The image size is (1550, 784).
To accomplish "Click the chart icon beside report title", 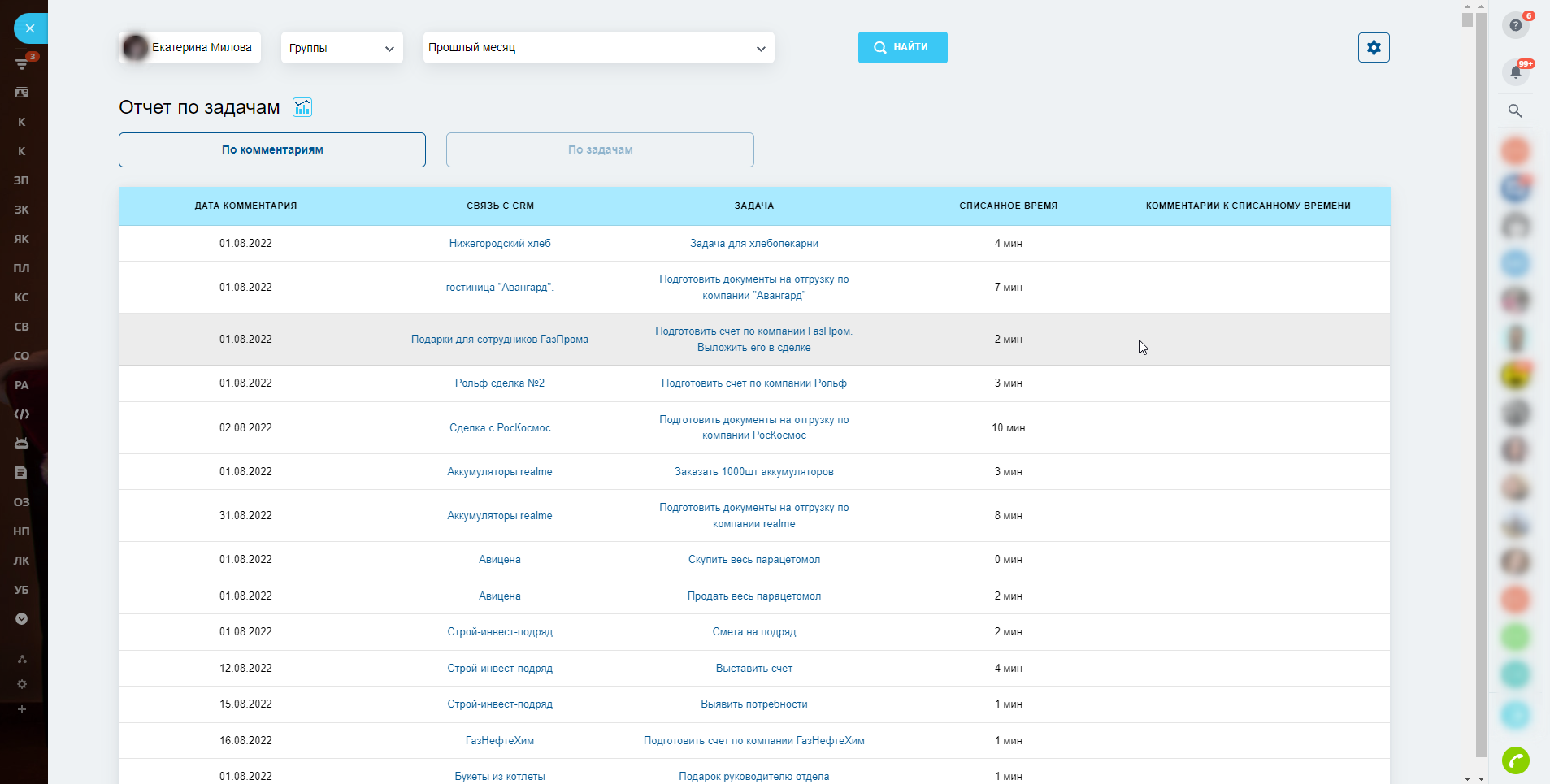I will tap(302, 107).
